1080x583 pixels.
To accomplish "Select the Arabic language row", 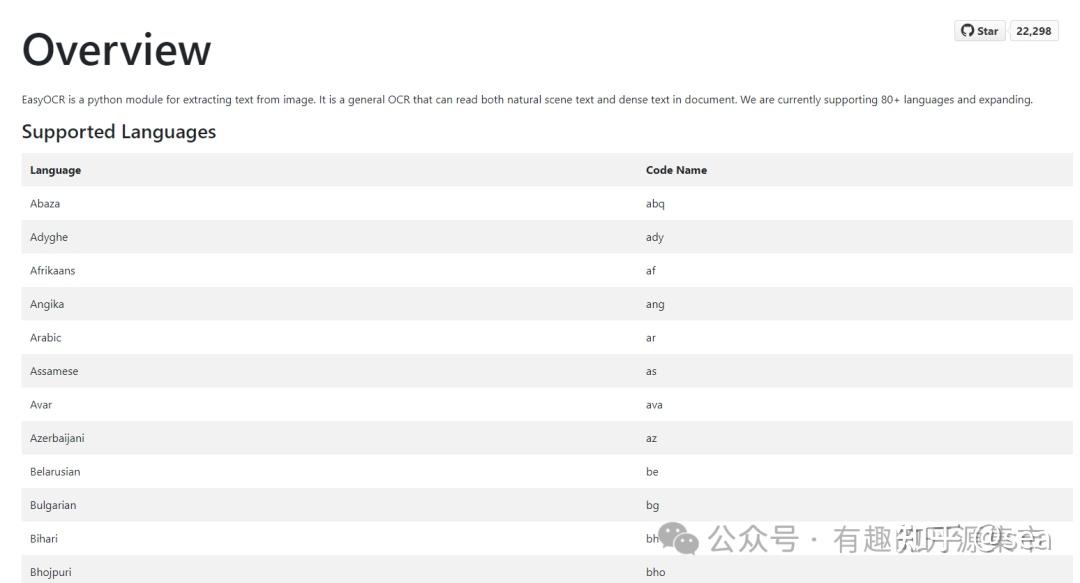I will (x=46, y=337).
